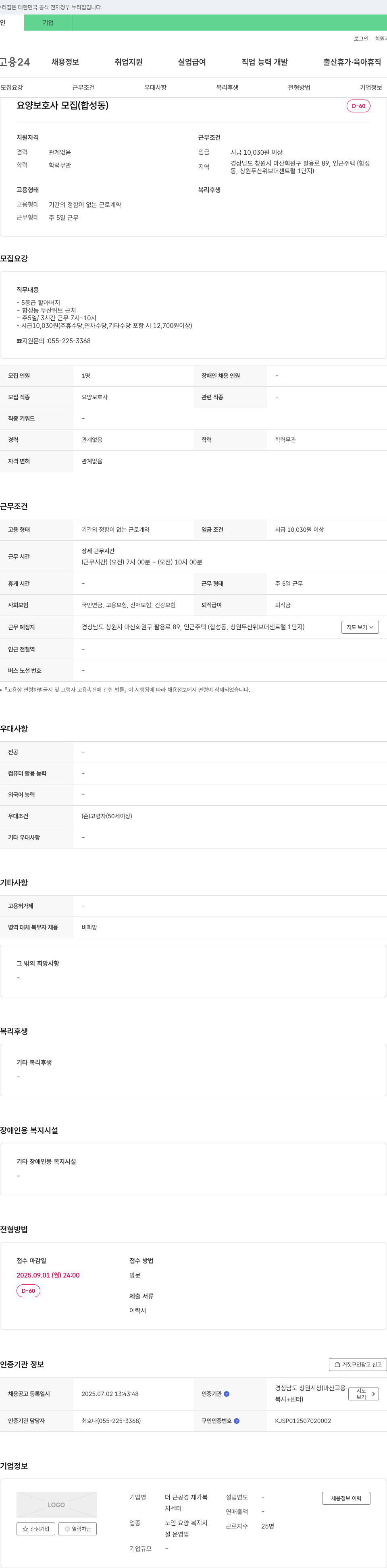Click the D-60 badge under 접수 마감일

pos(28,1290)
